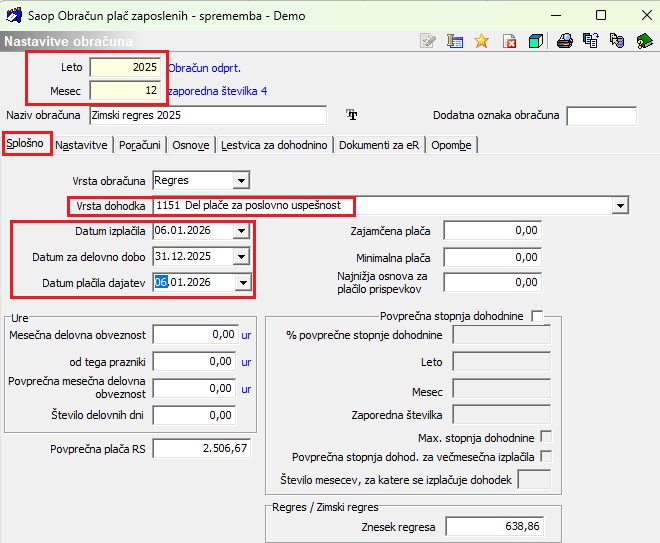This screenshot has height=543, width=660.
Task: Toggle Povprečna stopnja dohod. za večmesečna izplačila checkbox
Action: coord(546,456)
